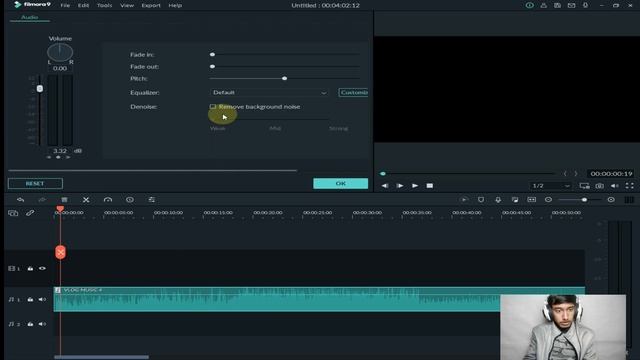
Task: Open the audio mixer icon
Action: [515, 200]
